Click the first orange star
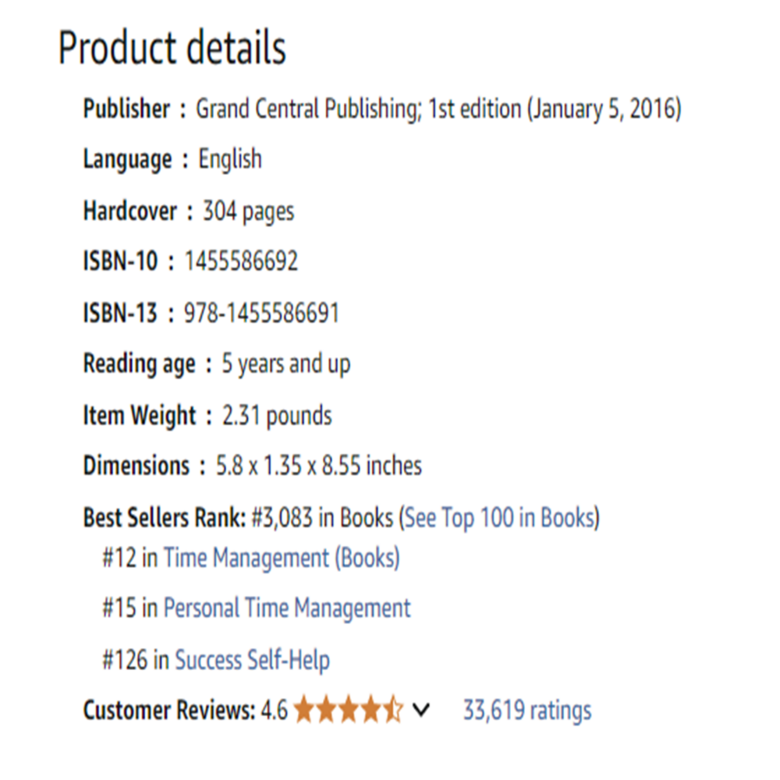780x780 pixels. 304,711
